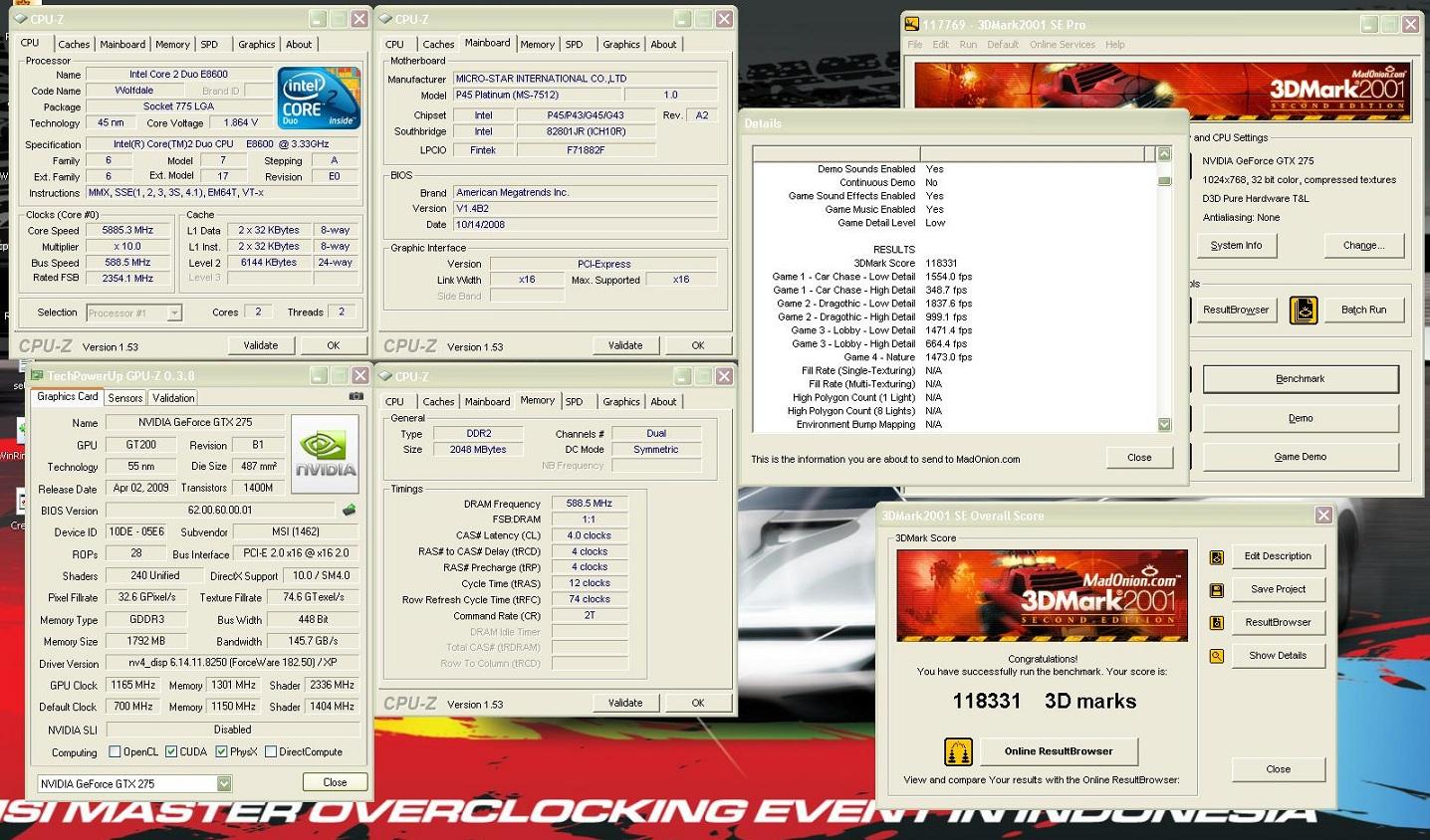Toggle the OpenCL checkbox
This screenshot has height=840, width=1430.
coord(114,752)
